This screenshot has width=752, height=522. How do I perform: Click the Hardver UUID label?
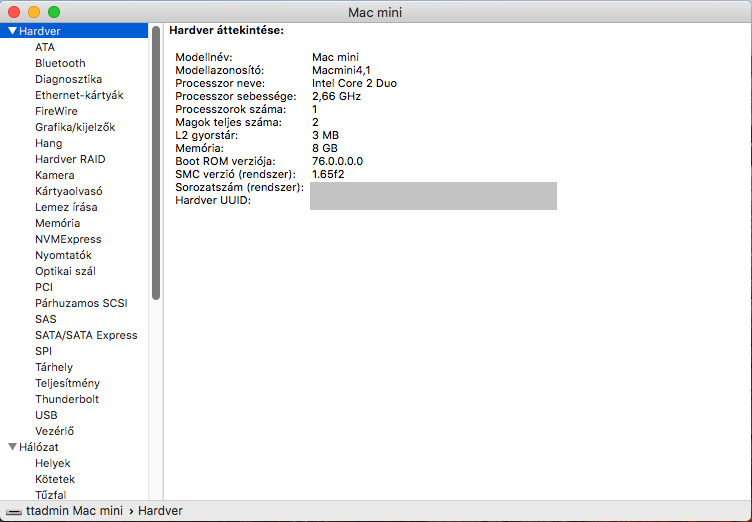(x=213, y=200)
